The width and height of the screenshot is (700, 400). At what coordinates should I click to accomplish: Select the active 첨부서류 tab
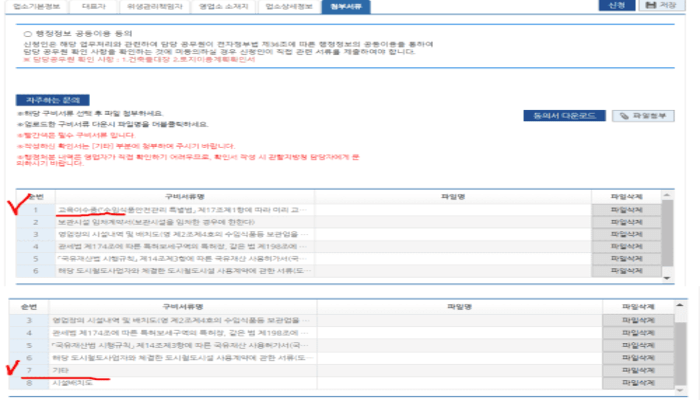346,7
